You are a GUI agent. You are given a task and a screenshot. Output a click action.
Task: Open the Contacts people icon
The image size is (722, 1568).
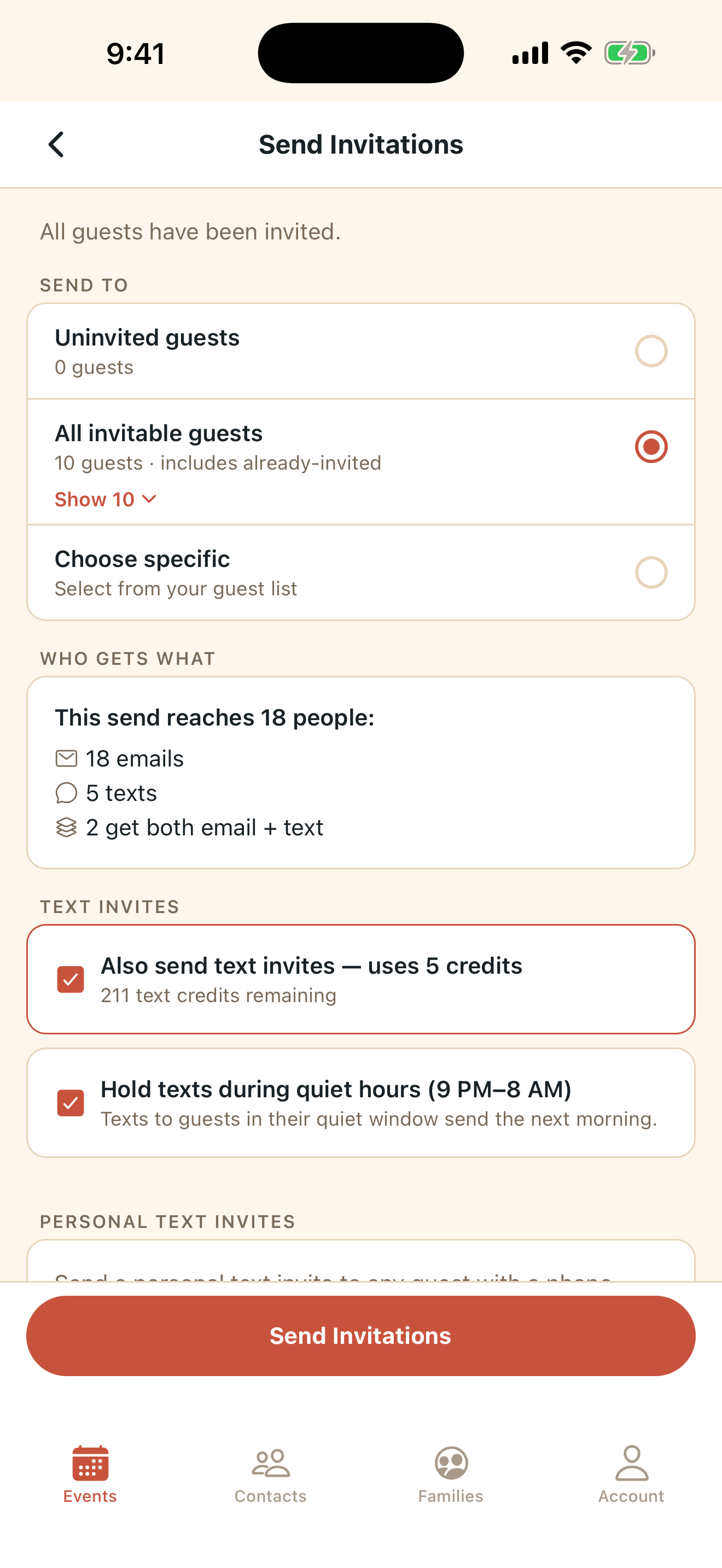tap(271, 1462)
